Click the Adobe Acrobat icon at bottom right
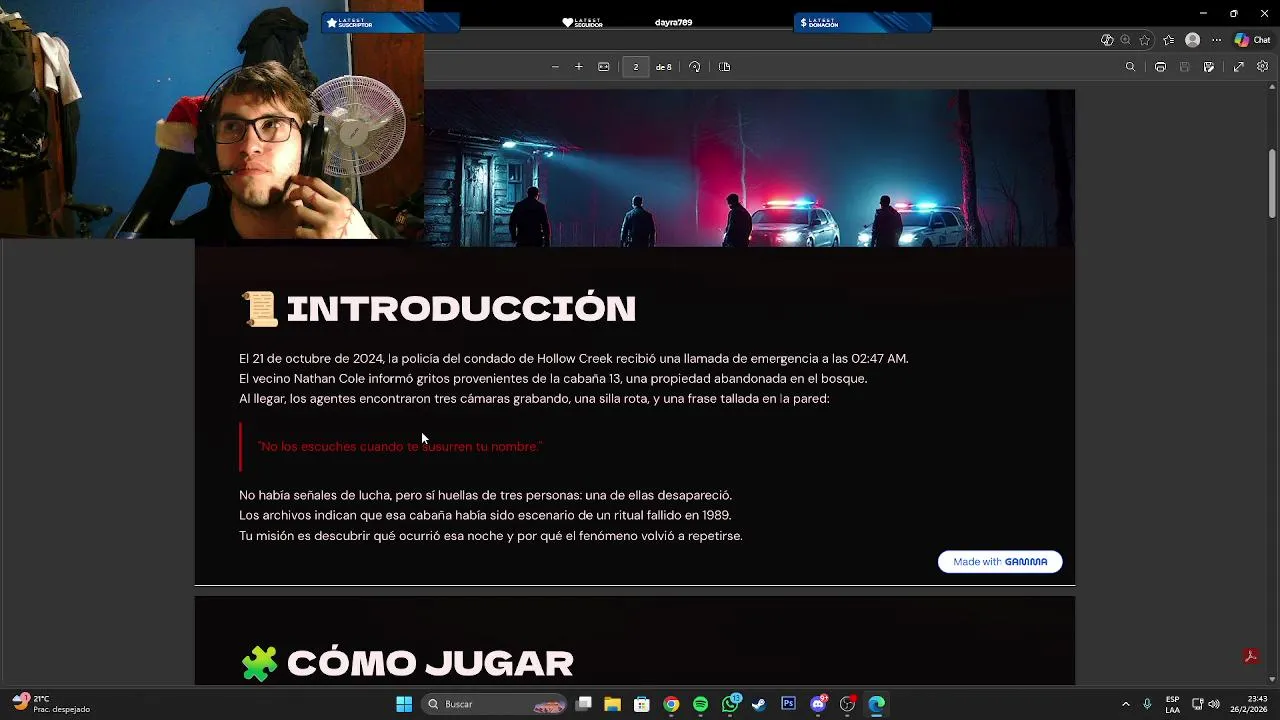The height and width of the screenshot is (720, 1280). click(x=1250, y=656)
